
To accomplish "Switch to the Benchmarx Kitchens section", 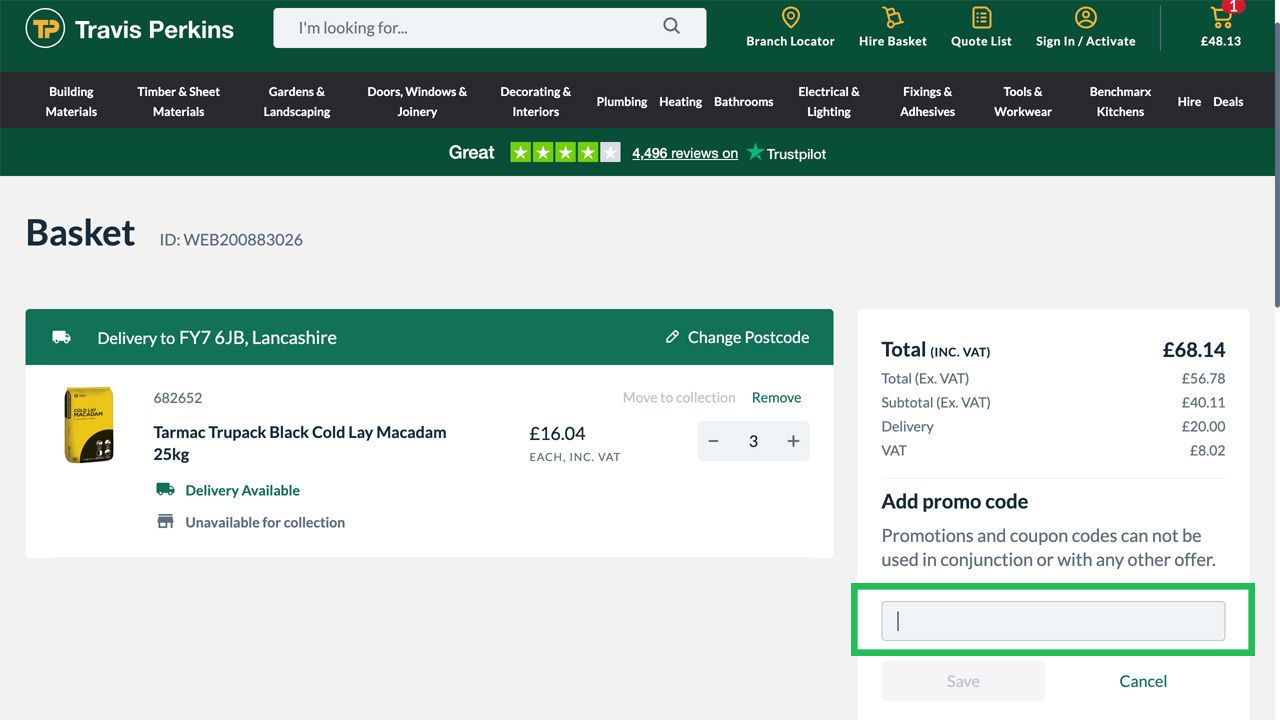I will (1119, 100).
